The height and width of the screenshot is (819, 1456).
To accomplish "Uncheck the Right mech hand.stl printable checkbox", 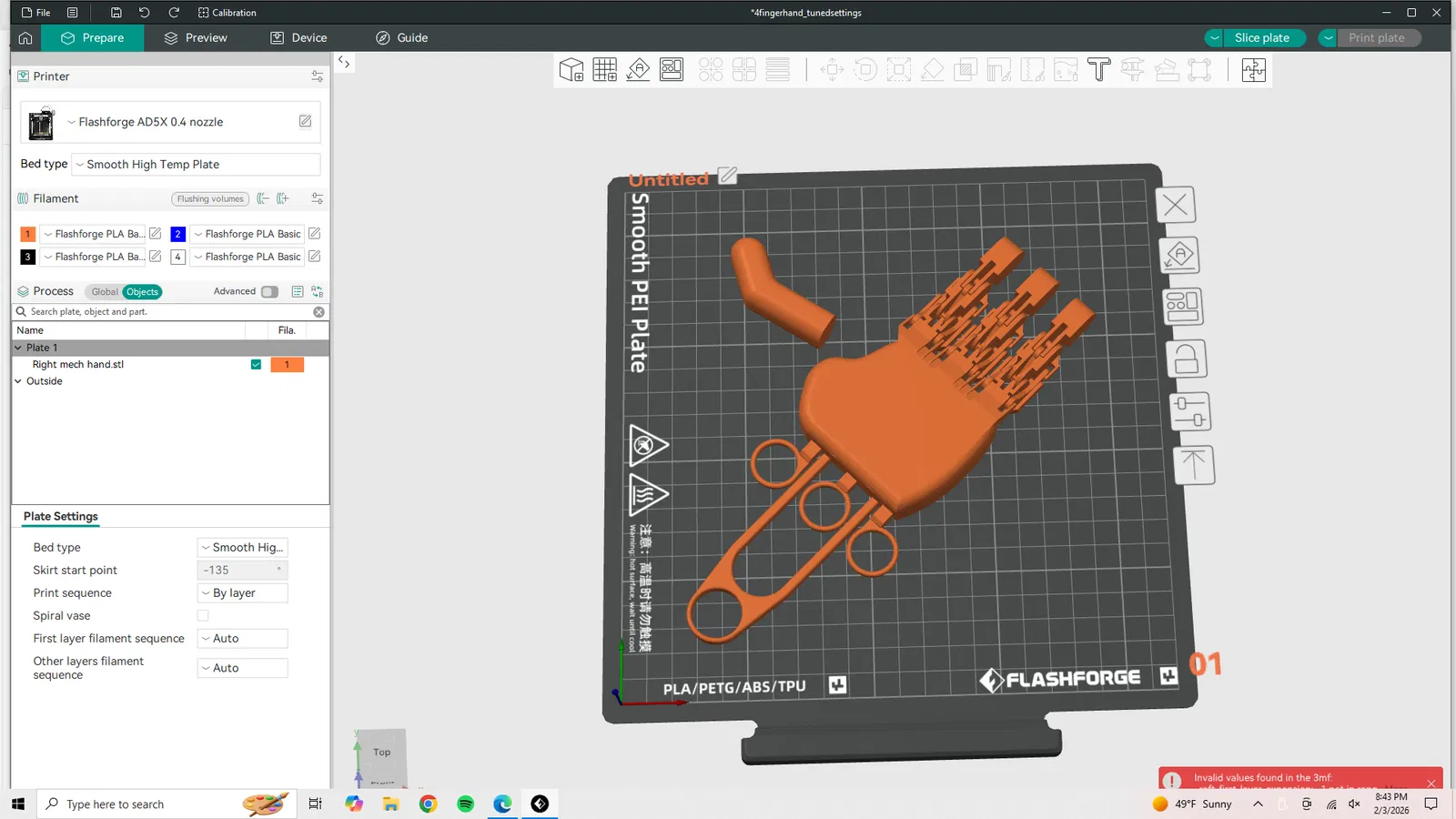I will [256, 365].
